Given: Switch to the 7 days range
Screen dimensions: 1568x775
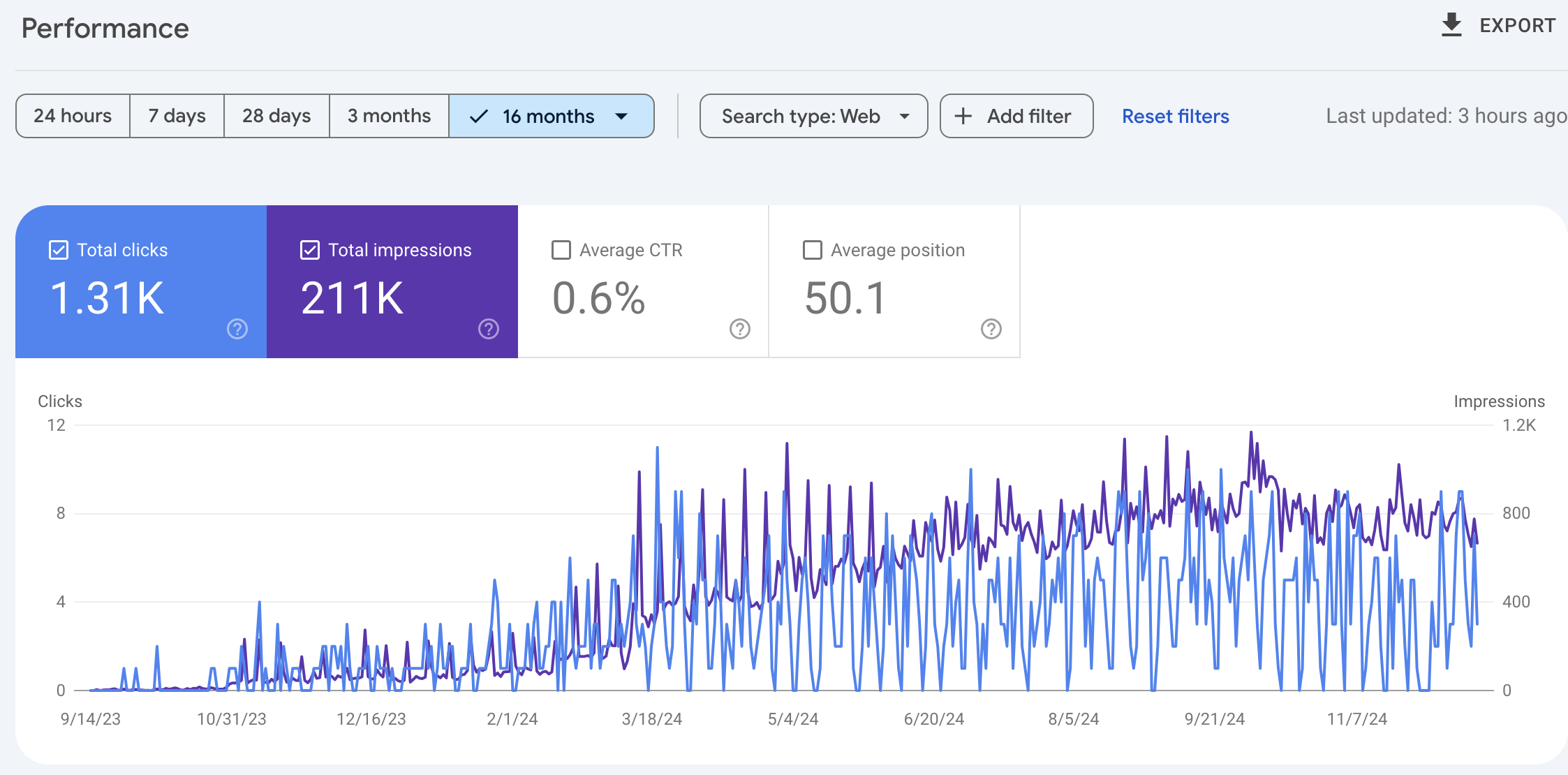Looking at the screenshot, I should (x=177, y=116).
